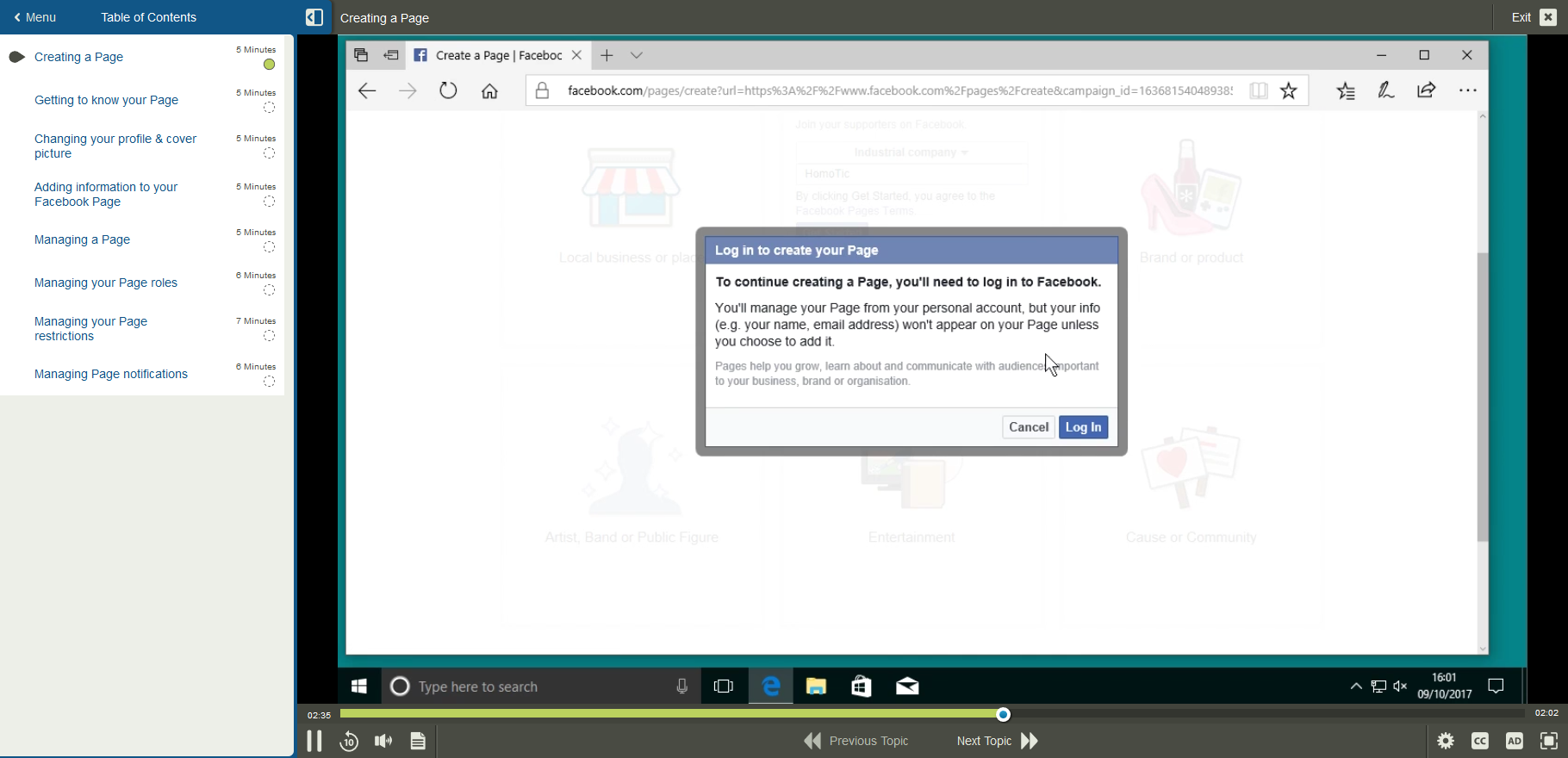Show hidden system tray icons

(x=1356, y=687)
